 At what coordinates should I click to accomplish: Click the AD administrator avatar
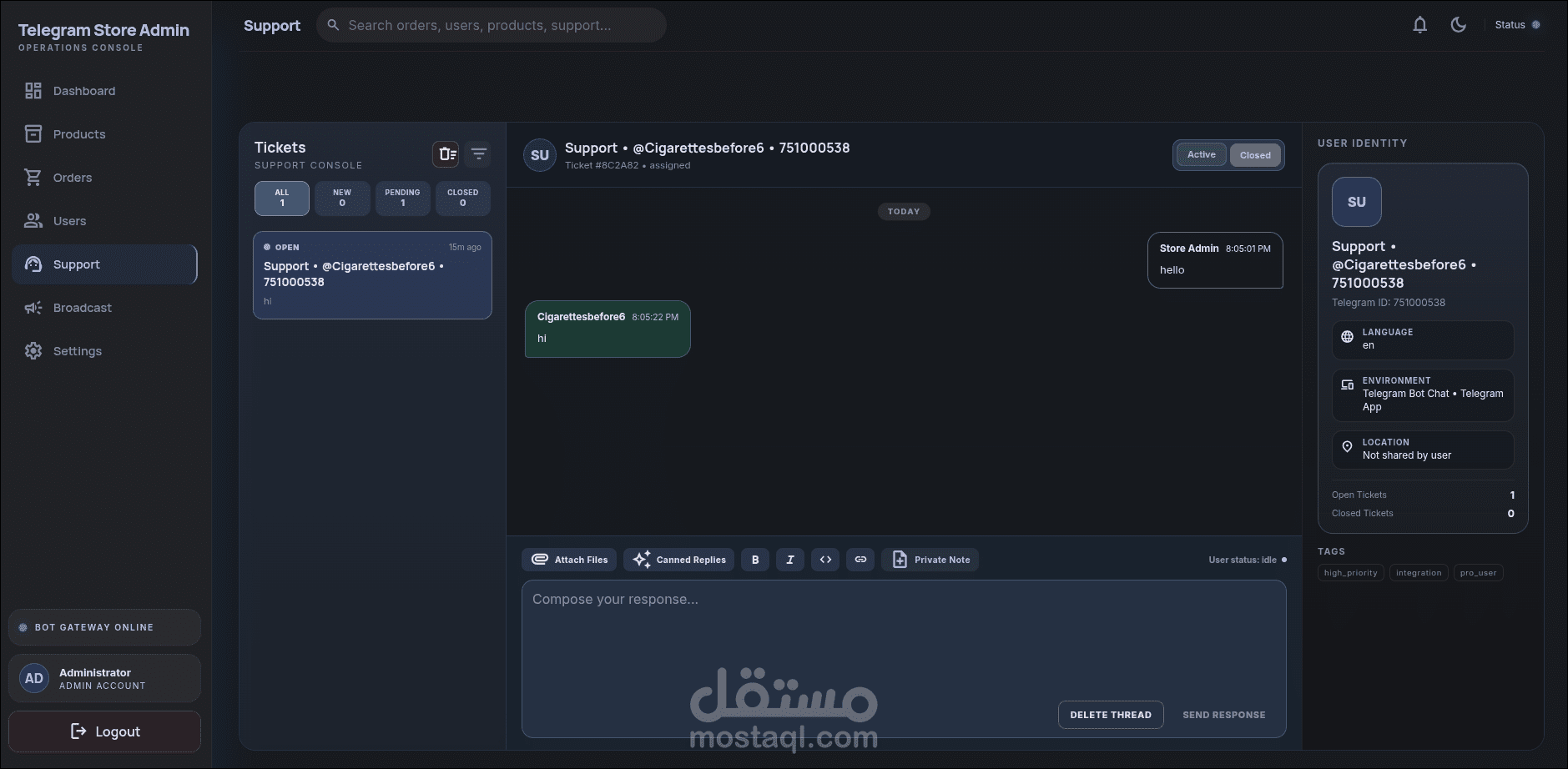34,678
